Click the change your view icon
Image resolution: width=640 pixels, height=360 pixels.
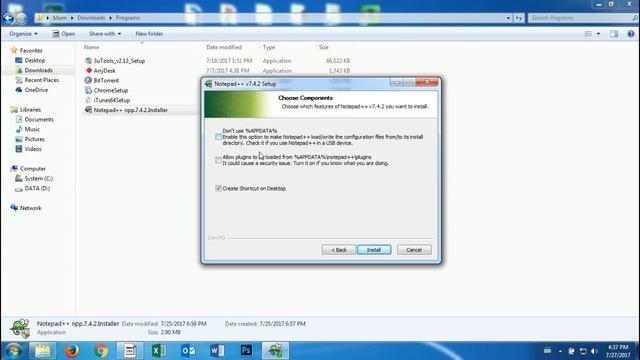point(588,34)
